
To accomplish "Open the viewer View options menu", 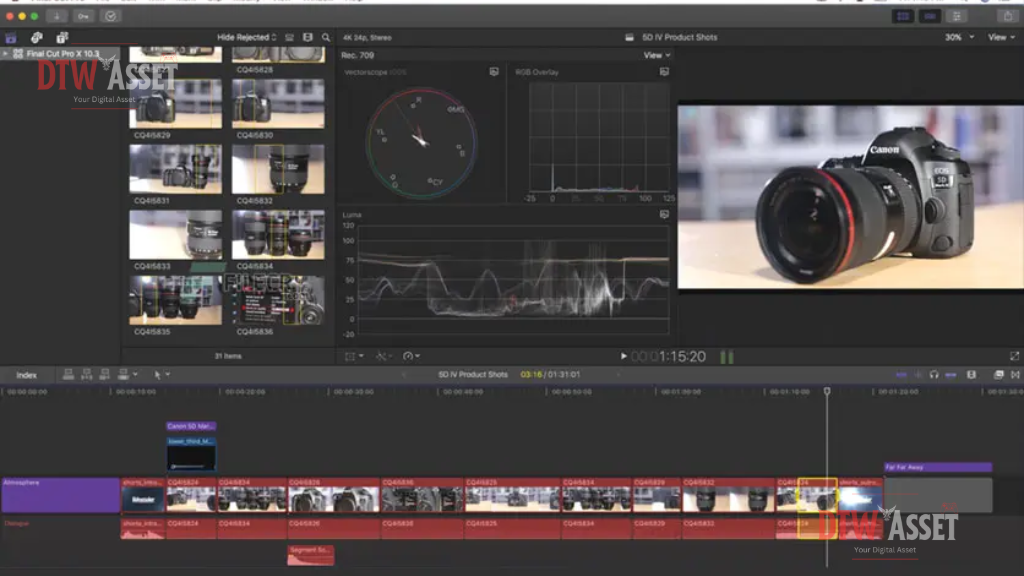I will point(1001,38).
